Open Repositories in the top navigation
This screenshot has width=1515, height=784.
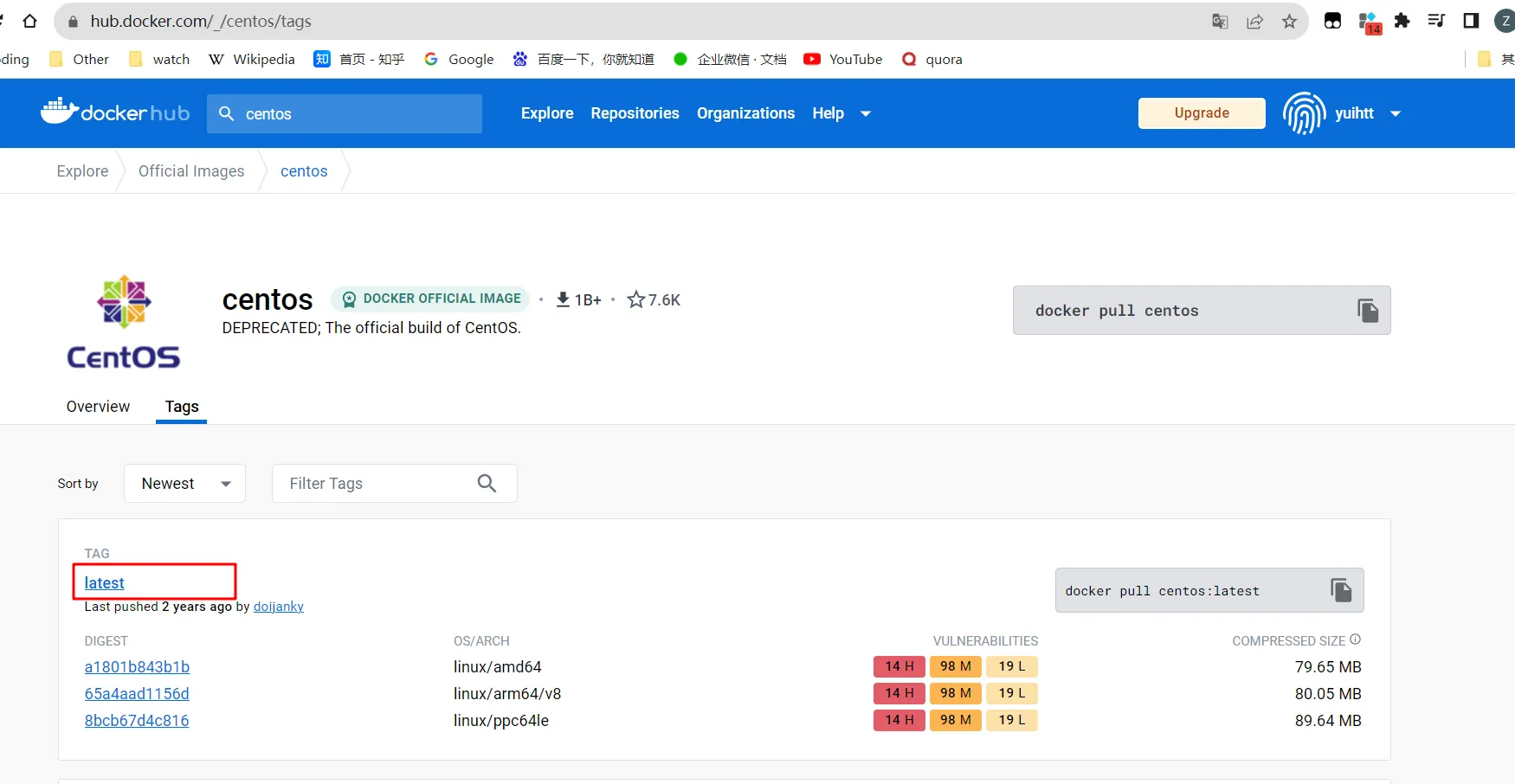click(x=635, y=113)
